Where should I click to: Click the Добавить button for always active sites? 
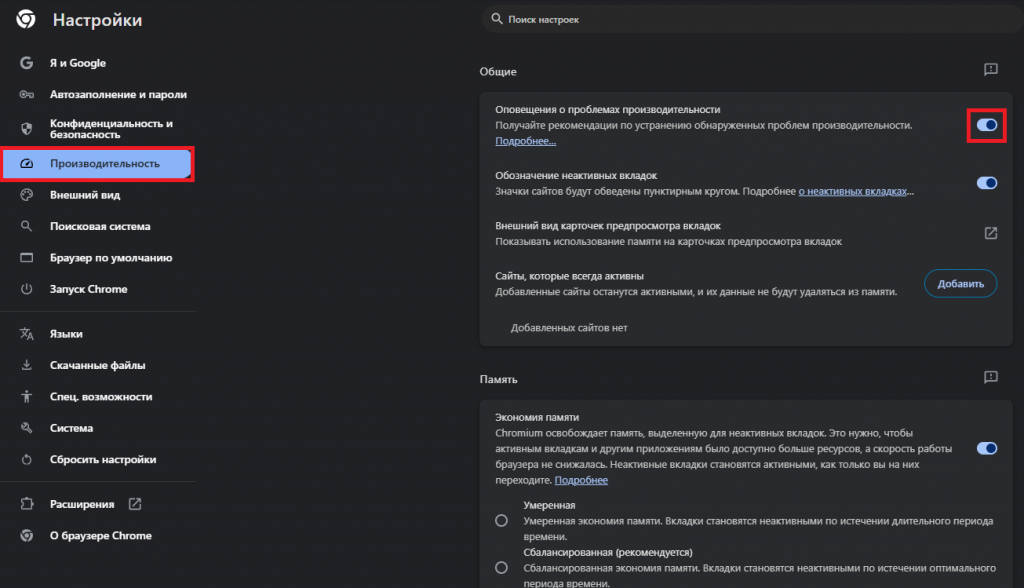click(959, 283)
